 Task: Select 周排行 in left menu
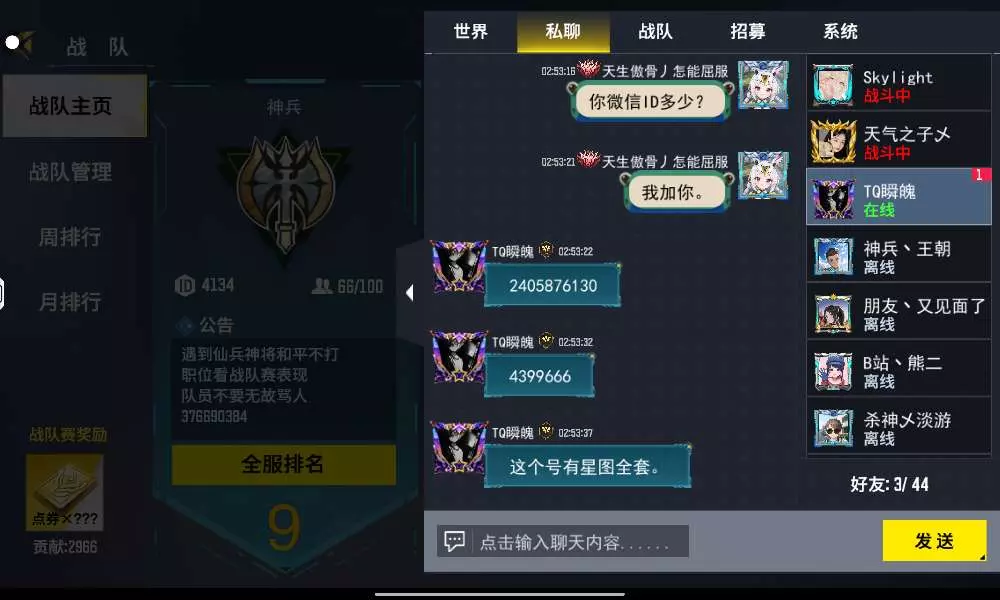click(70, 237)
